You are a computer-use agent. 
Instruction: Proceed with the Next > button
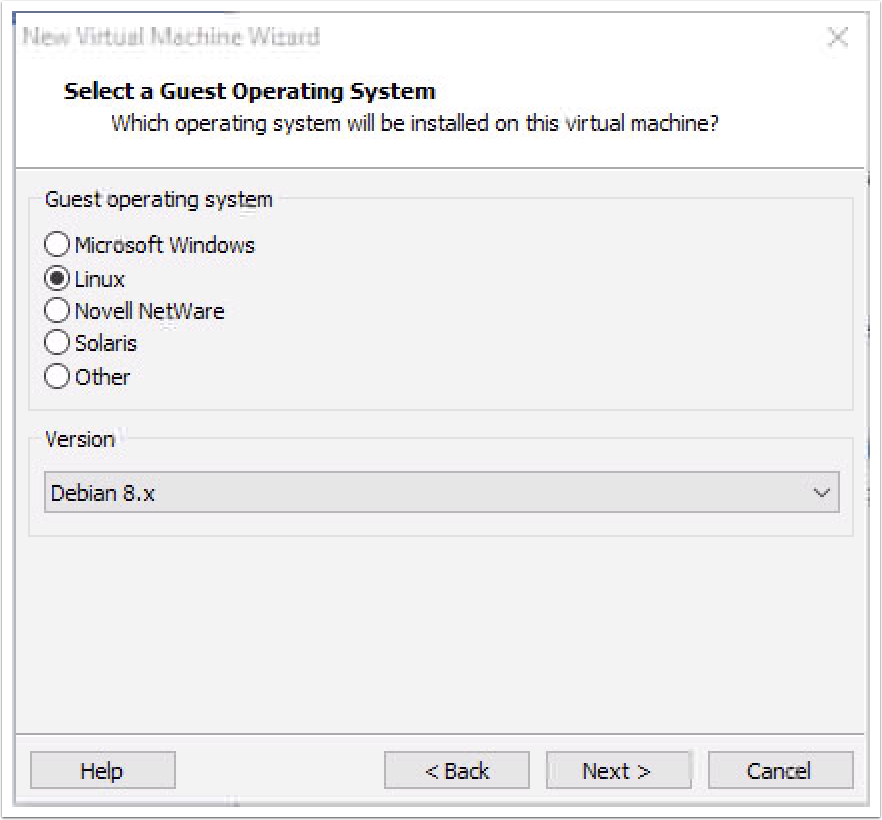pyautogui.click(x=618, y=771)
